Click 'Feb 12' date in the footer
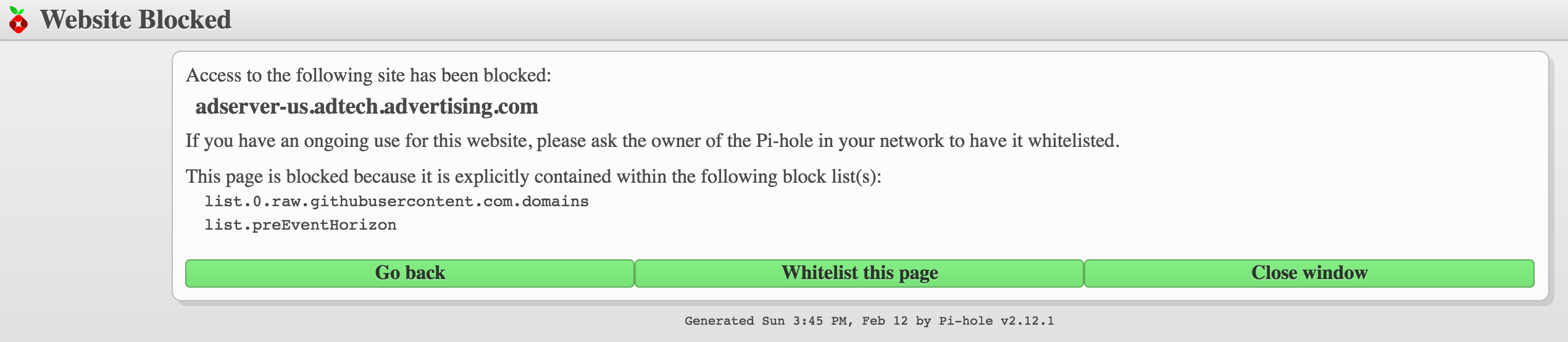This screenshot has height=342, width=1568. coord(885,321)
